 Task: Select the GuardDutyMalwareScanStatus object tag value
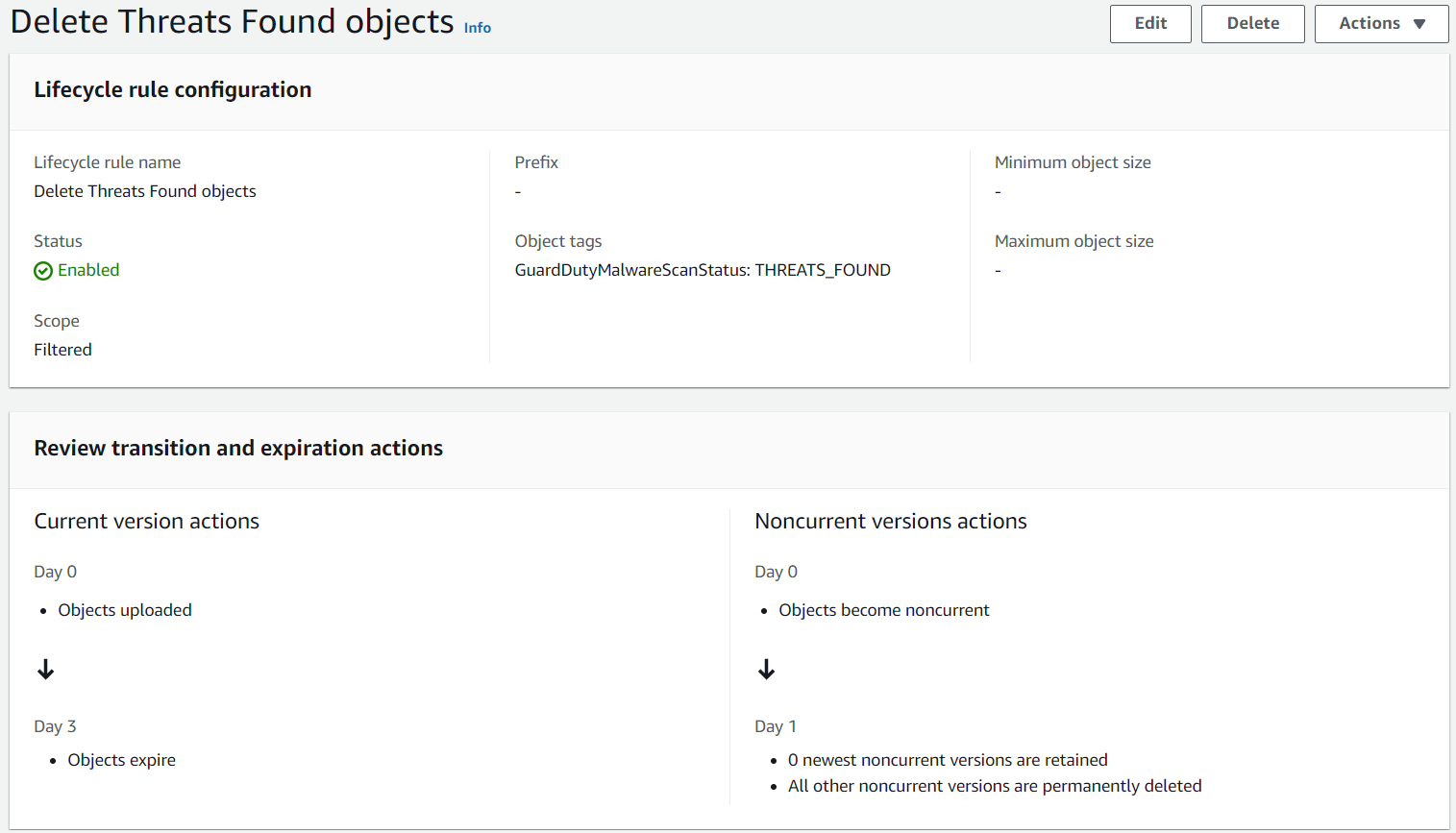coord(703,269)
